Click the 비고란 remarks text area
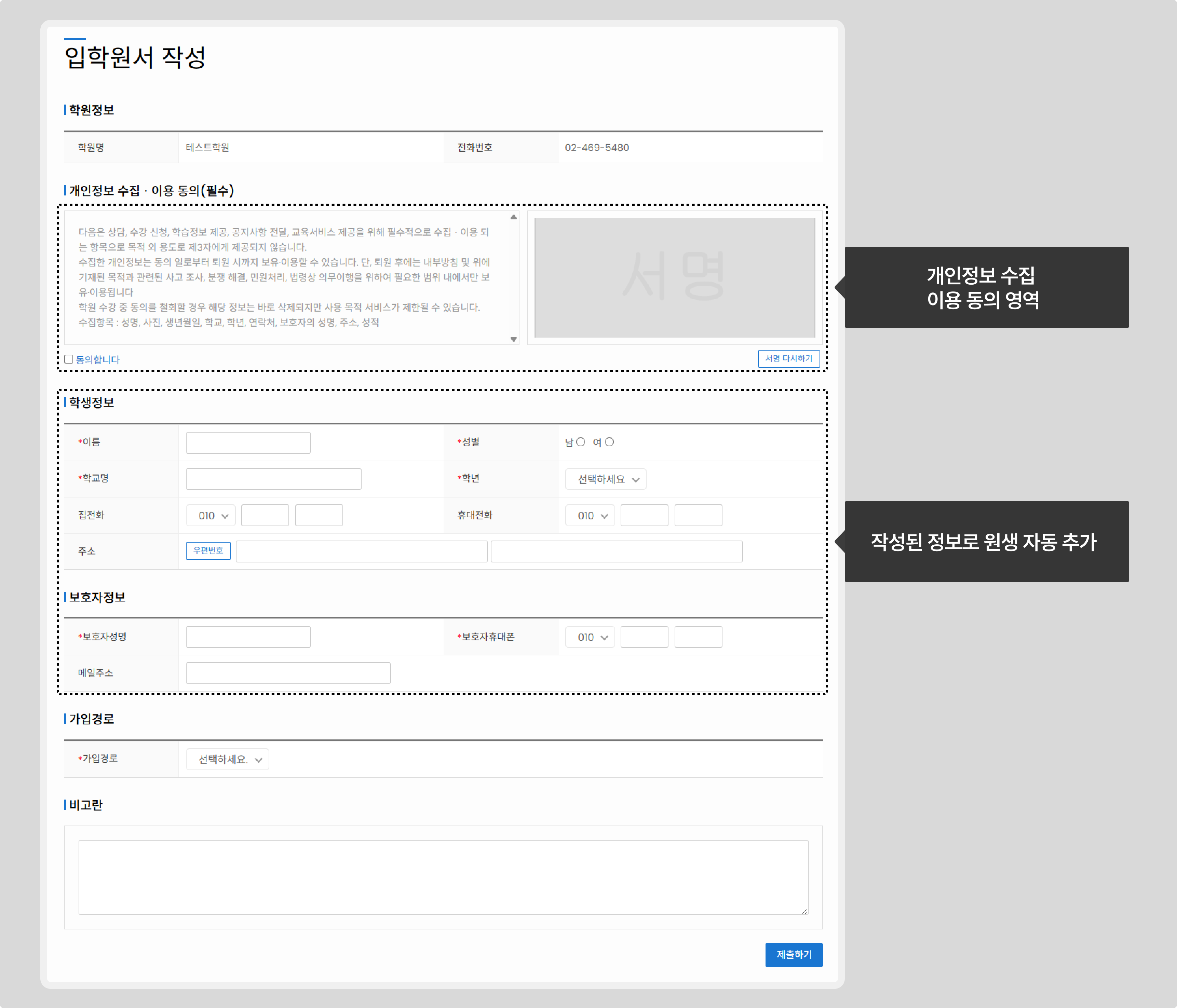The image size is (1177, 1008). pyautogui.click(x=443, y=877)
